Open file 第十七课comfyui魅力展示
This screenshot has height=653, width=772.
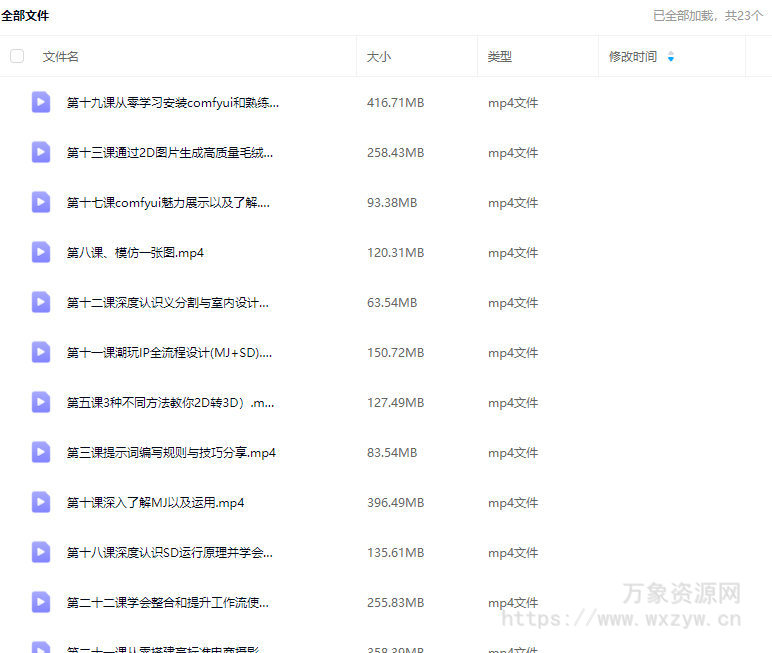(x=168, y=203)
